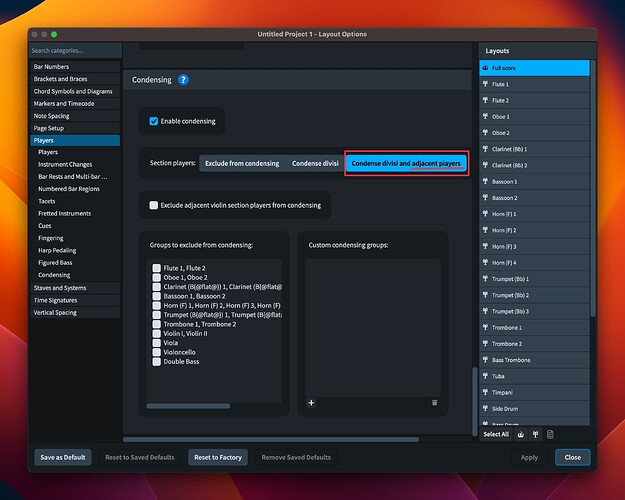Select all part layouts icon
The height and width of the screenshot is (500, 625).
pyautogui.click(x=535, y=434)
